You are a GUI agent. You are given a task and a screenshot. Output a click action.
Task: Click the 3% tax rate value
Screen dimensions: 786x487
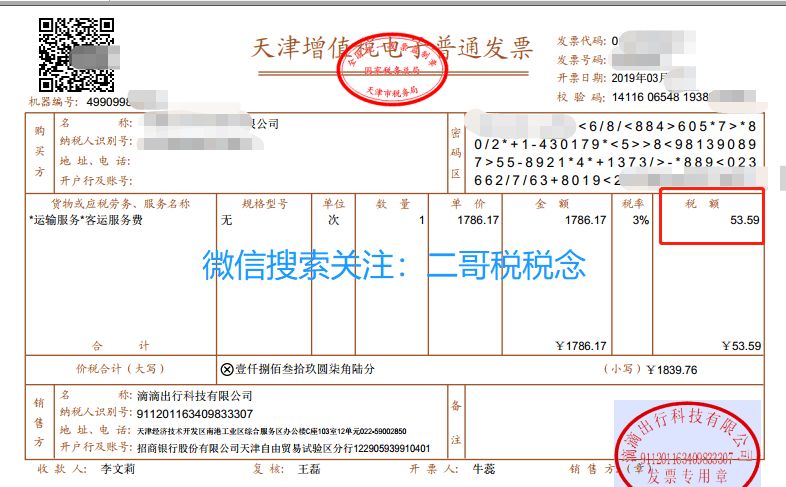(639, 220)
